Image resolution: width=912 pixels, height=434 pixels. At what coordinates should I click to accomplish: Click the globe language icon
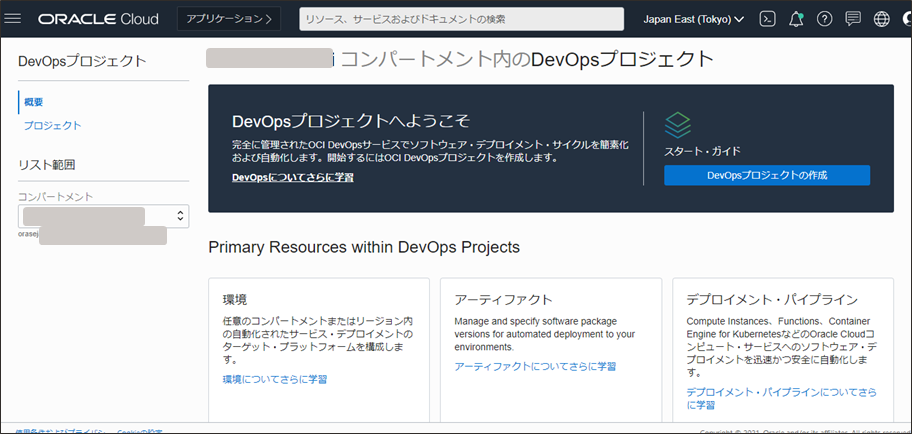point(881,19)
